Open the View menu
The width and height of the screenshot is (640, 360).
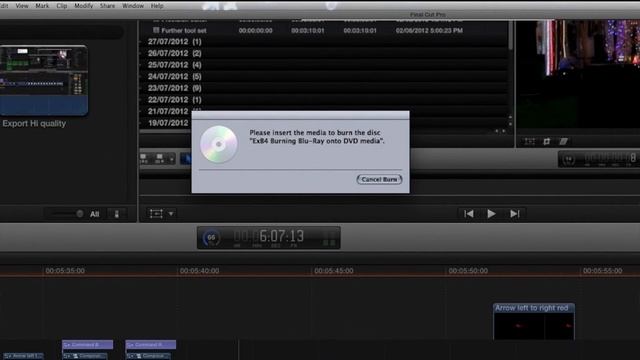click(x=22, y=6)
